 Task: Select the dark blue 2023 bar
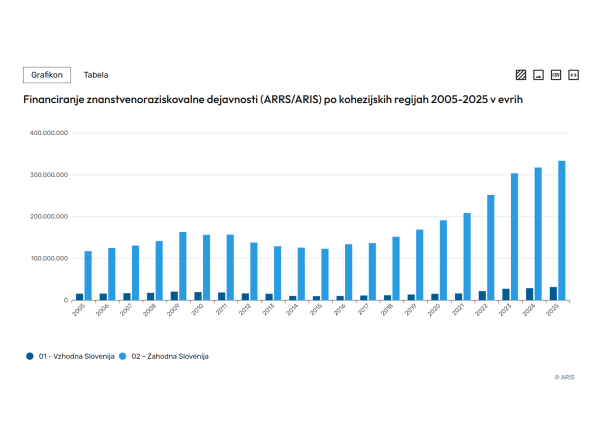pos(506,295)
